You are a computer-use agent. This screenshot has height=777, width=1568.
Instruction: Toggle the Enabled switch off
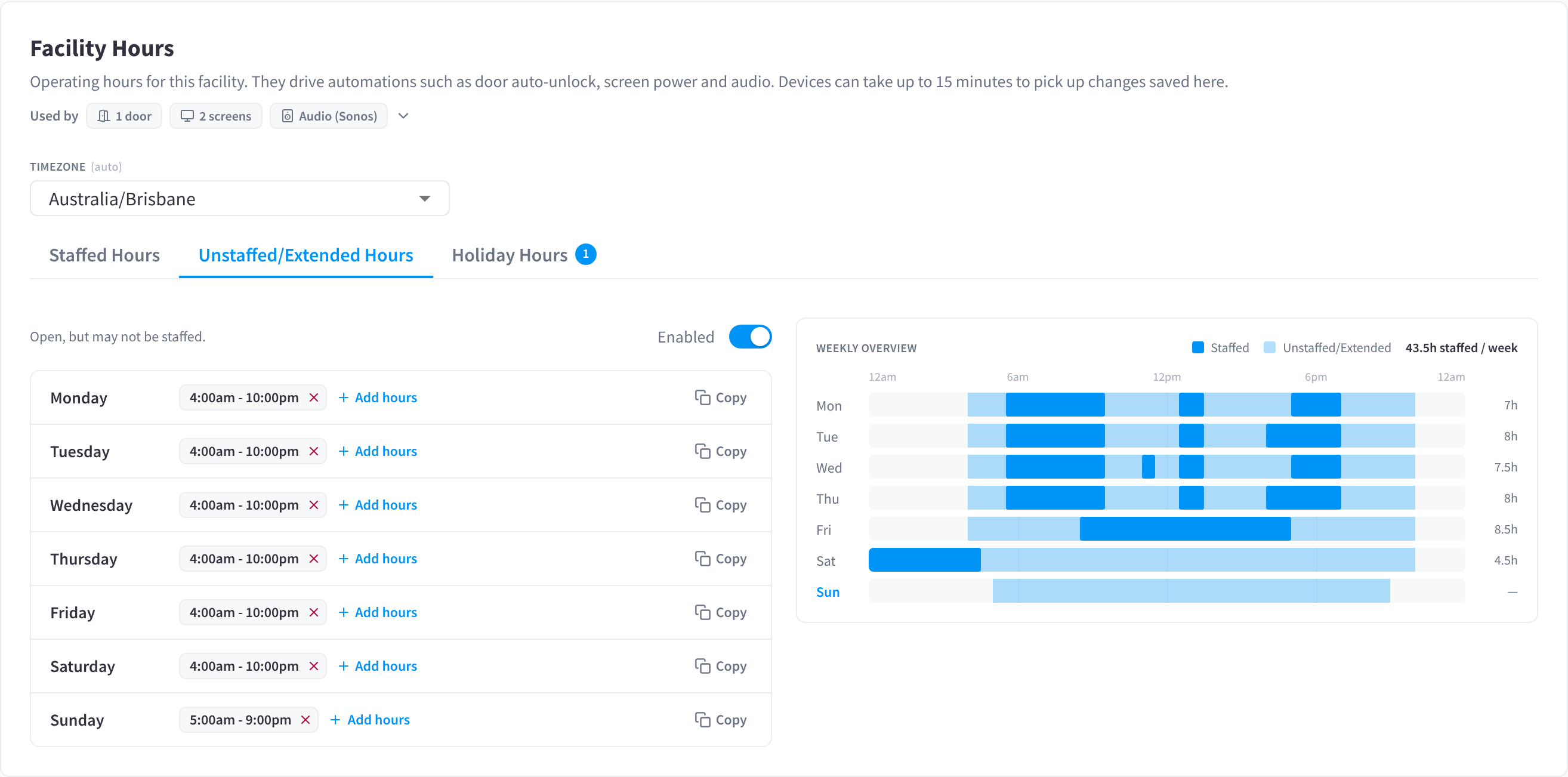tap(750, 337)
